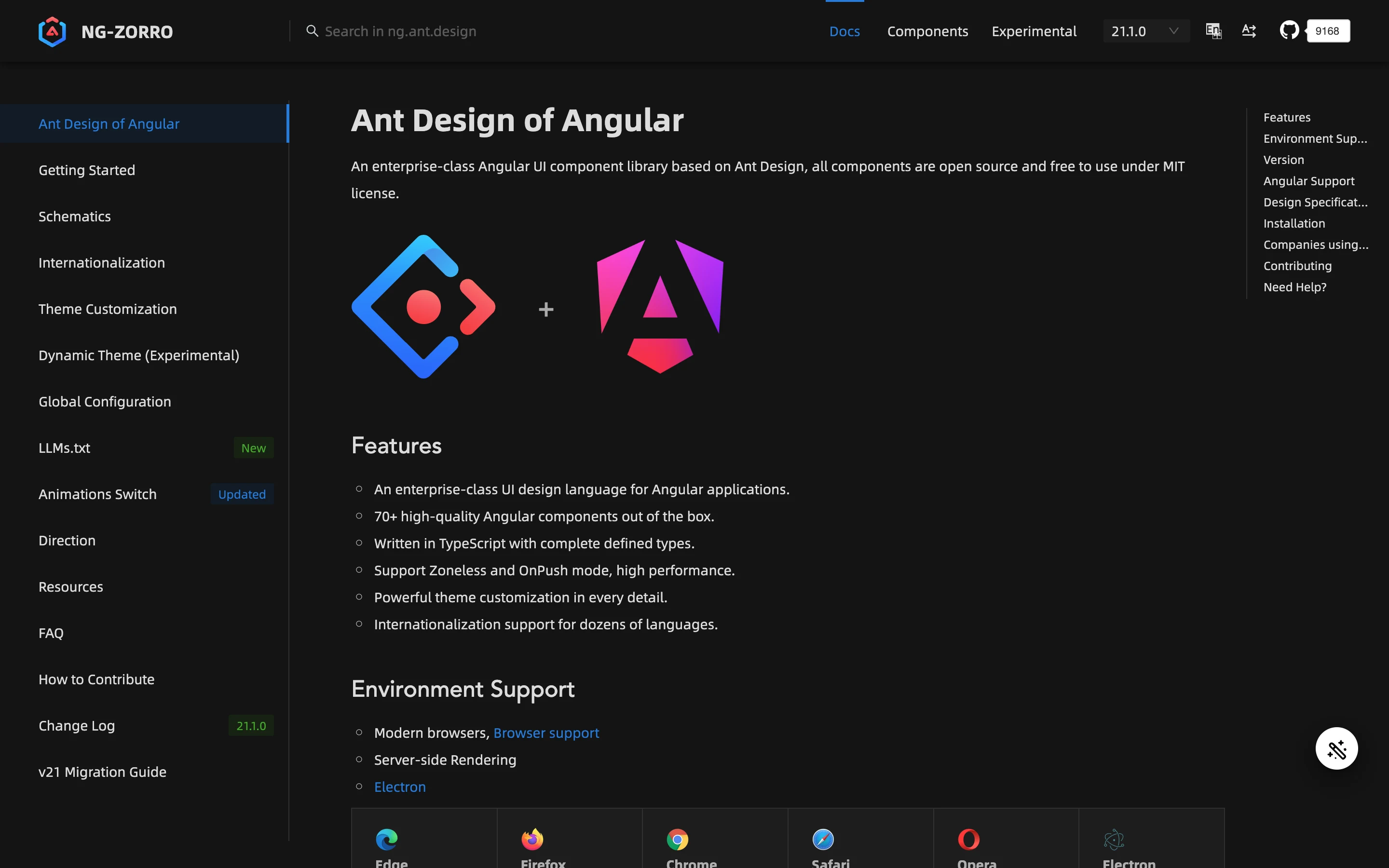
Task: Click the NG-ZORRO site title
Action: (x=127, y=31)
